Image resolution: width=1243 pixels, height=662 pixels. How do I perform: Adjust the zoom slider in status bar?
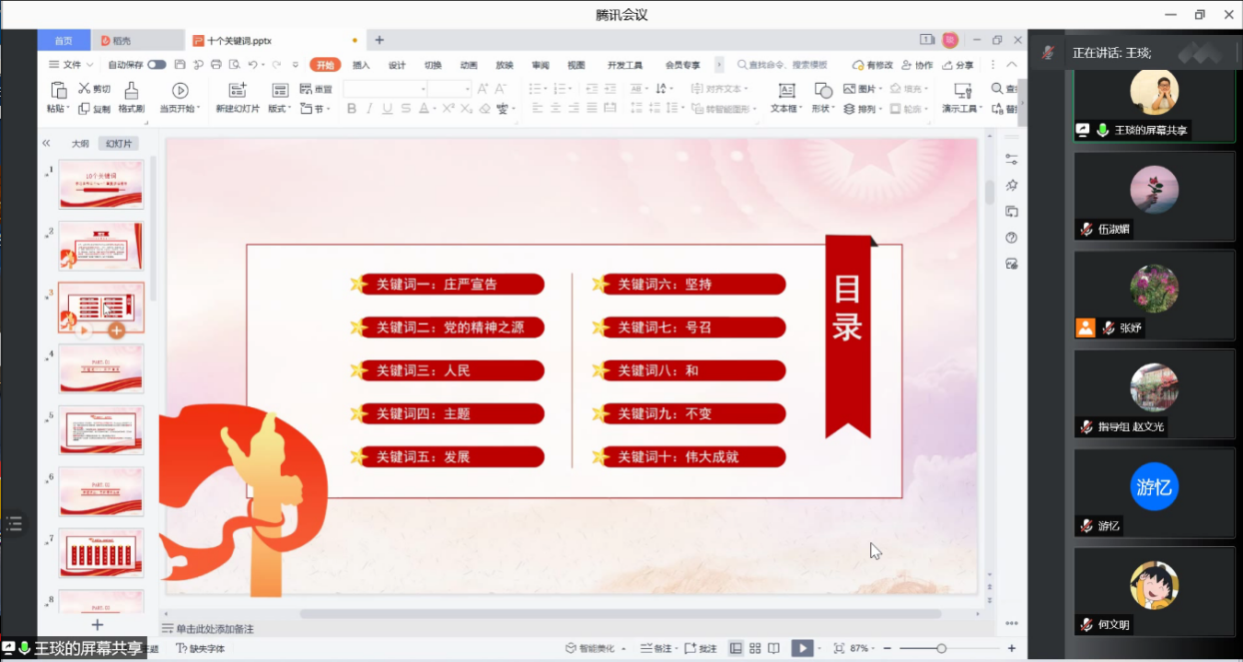tap(941, 648)
